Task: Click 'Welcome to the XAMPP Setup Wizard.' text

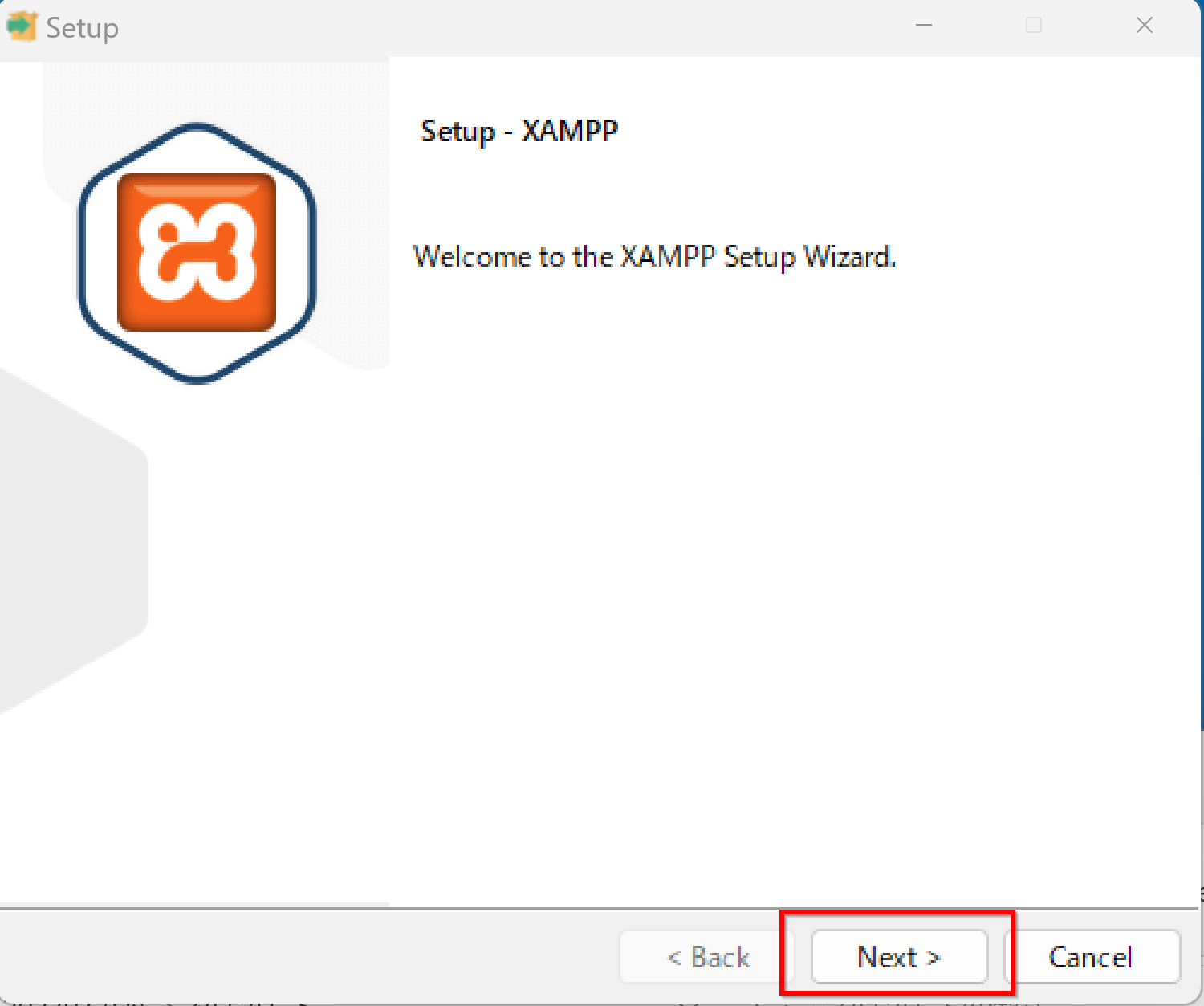Action: (654, 257)
